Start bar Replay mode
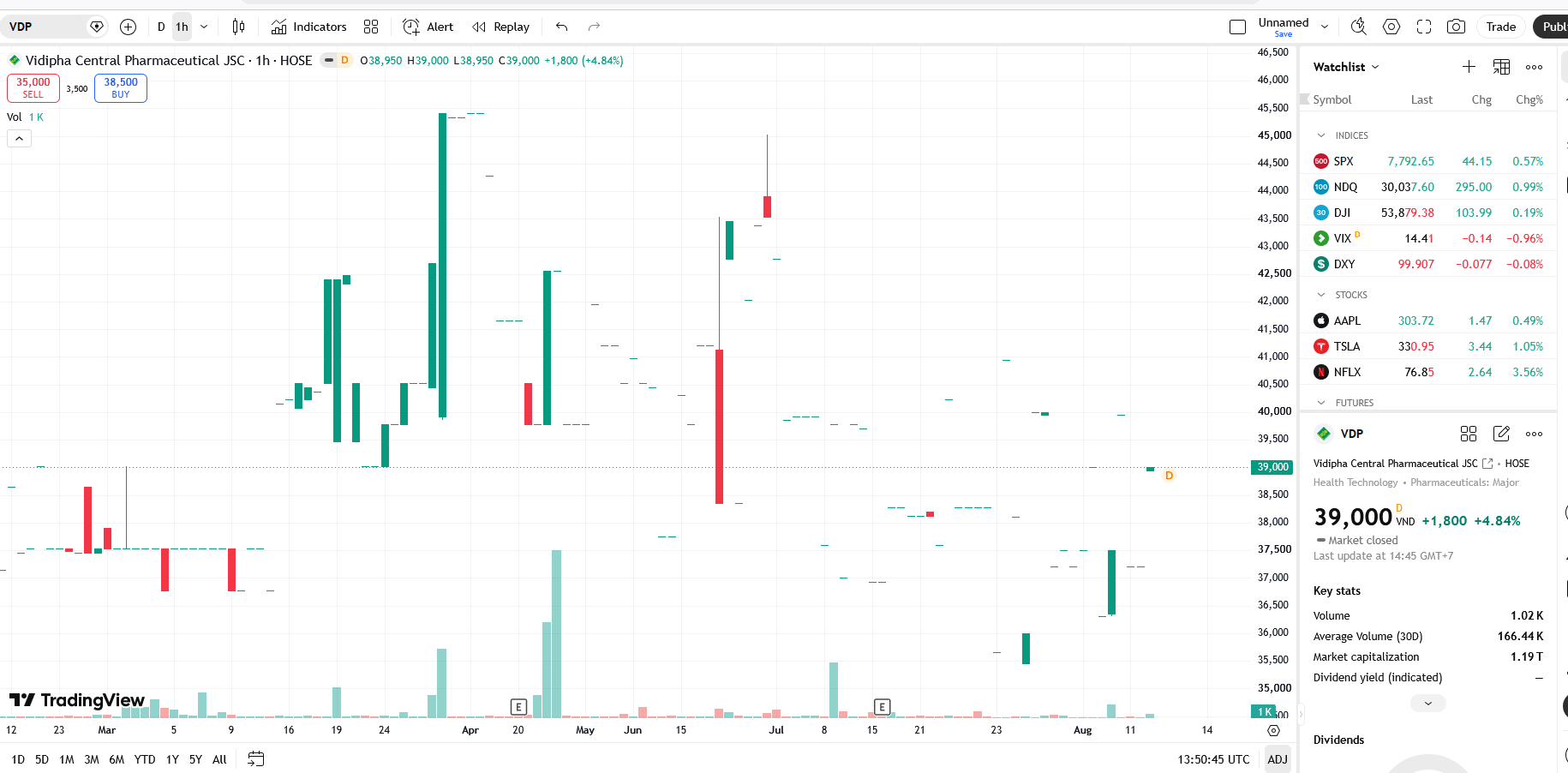This screenshot has width=1568, height=773. pos(501,27)
